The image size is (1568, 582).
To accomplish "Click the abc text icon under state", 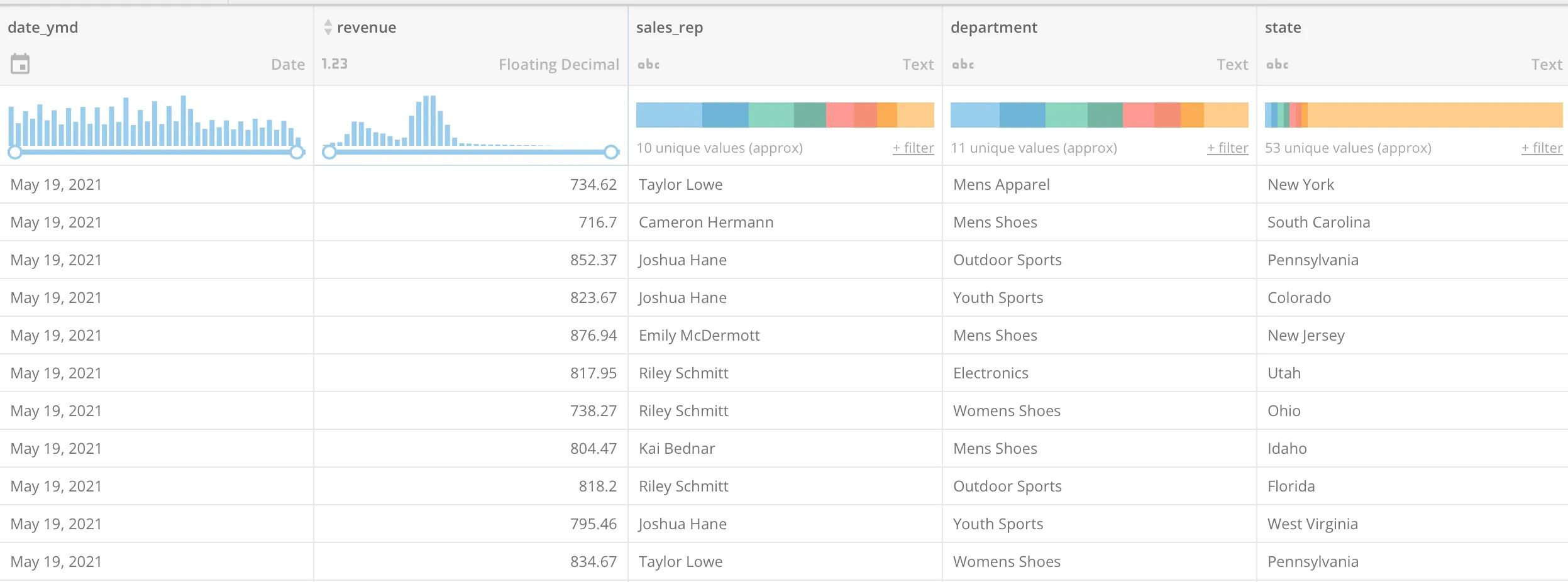I will tap(1277, 64).
